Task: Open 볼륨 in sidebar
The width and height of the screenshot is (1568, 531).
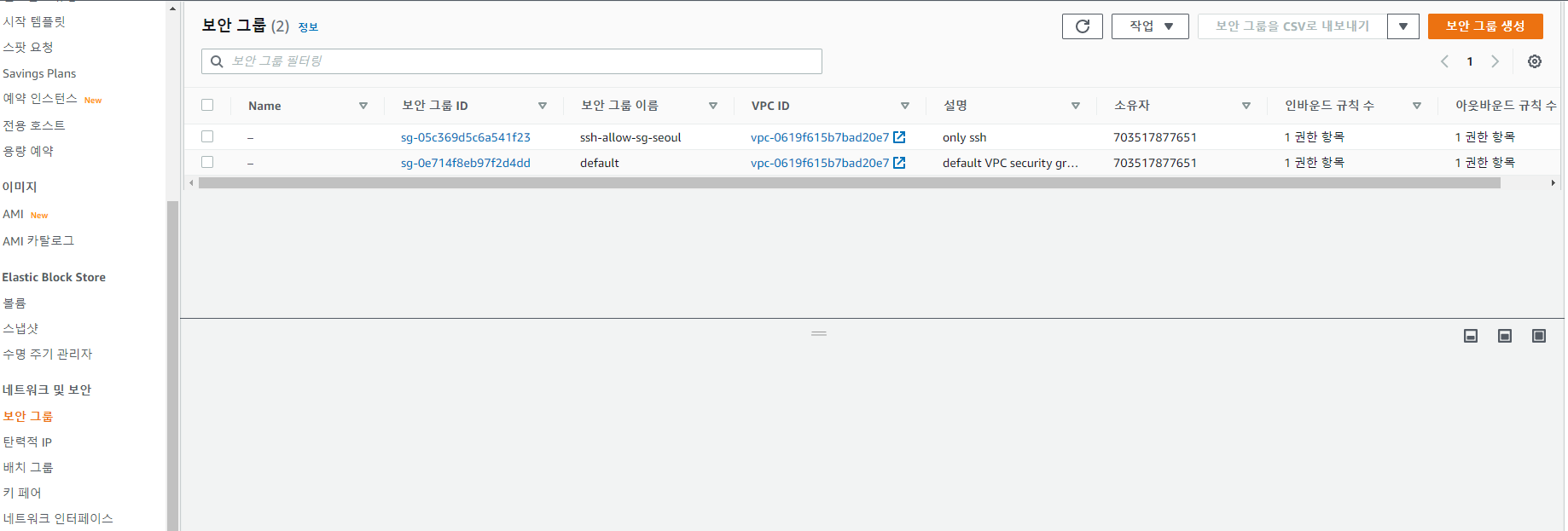Action: [x=15, y=303]
